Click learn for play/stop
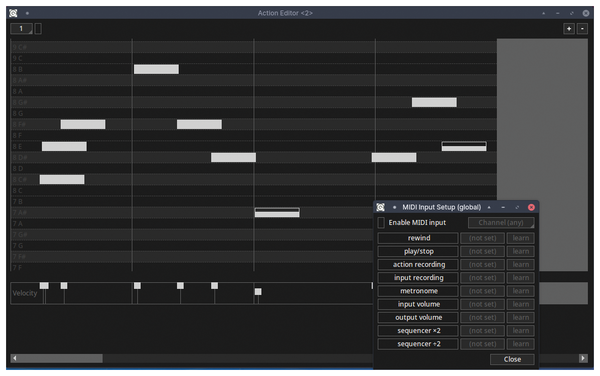 [520, 251]
